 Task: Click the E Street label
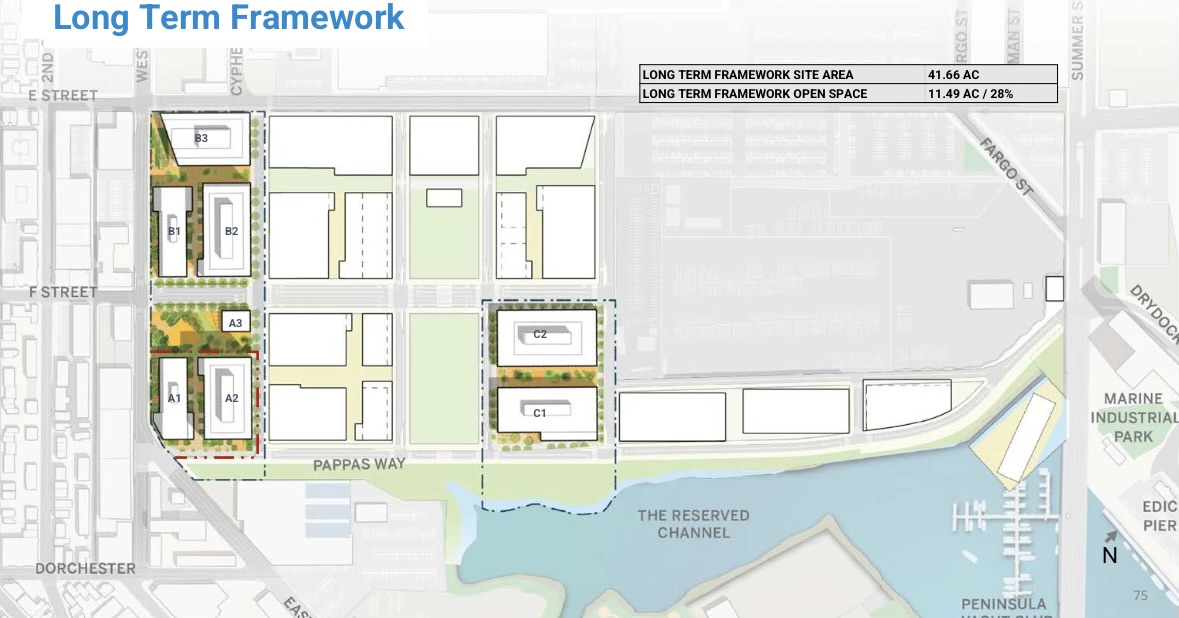[63, 95]
